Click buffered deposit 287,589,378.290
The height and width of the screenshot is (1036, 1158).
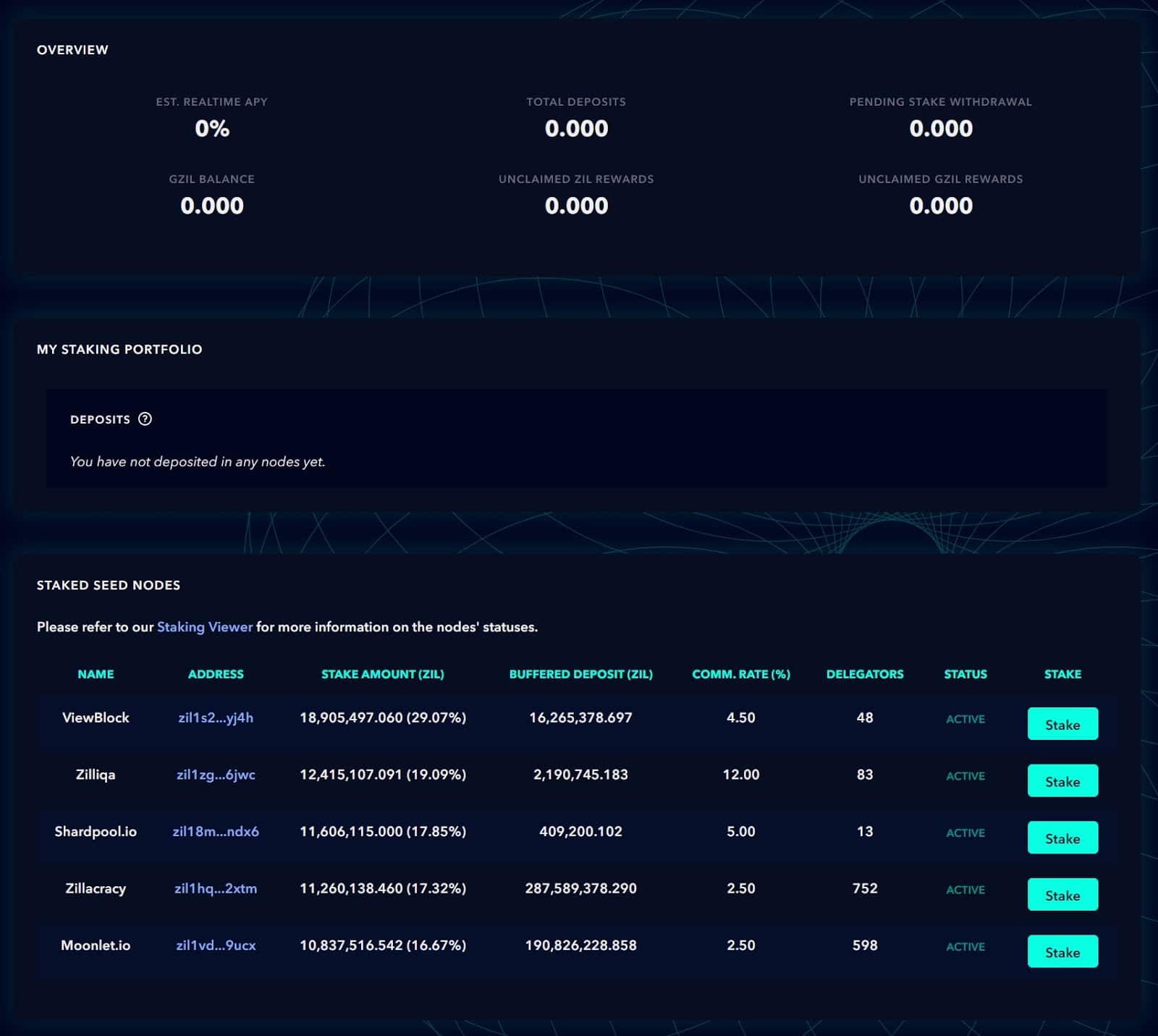(x=580, y=888)
